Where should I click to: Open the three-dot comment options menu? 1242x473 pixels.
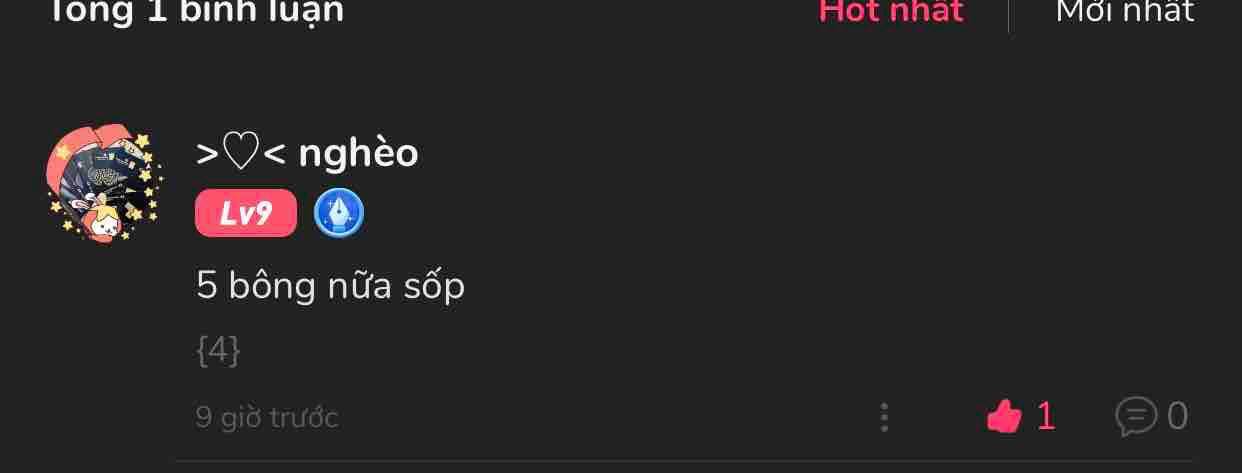tap(884, 417)
